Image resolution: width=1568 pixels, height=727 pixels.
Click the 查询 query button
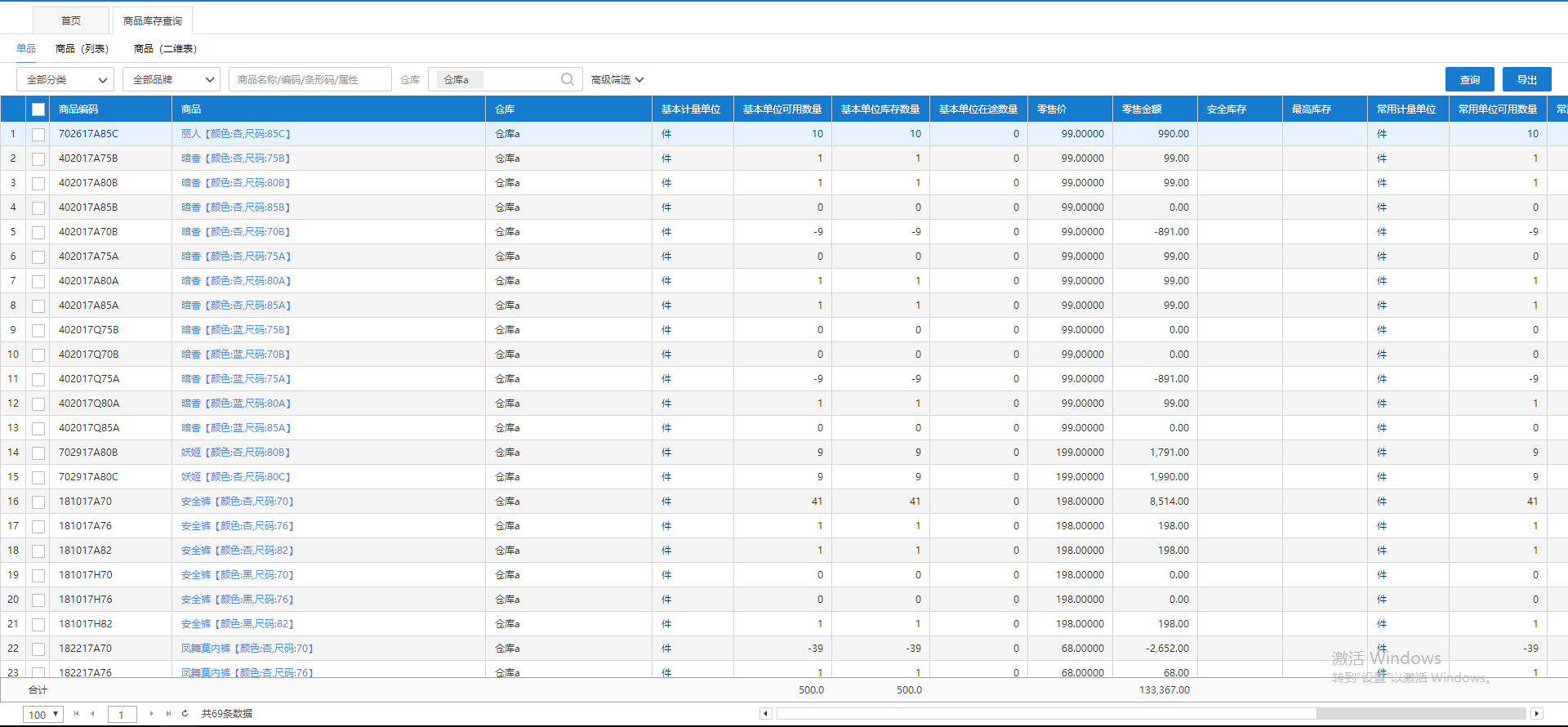(1470, 79)
